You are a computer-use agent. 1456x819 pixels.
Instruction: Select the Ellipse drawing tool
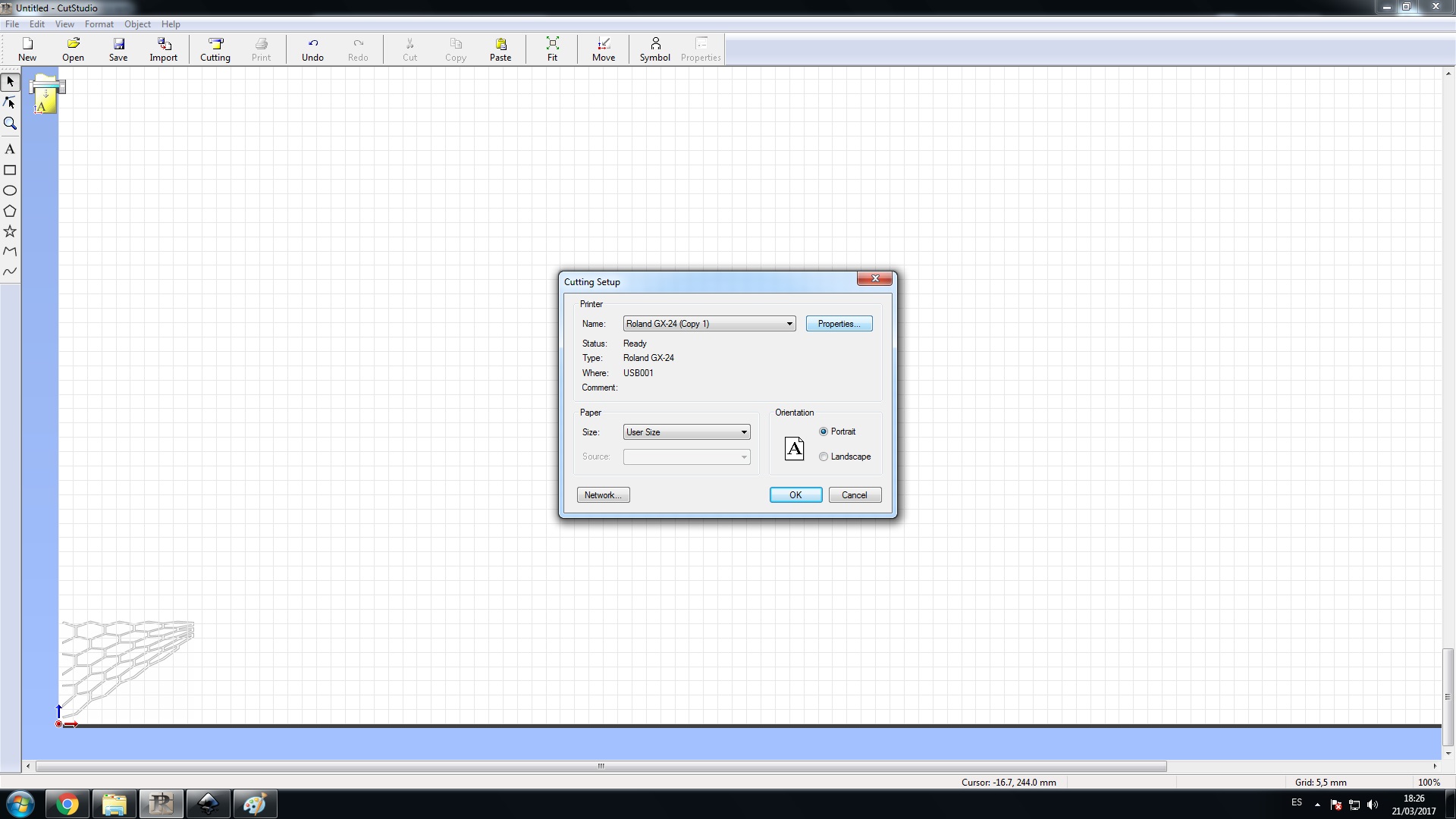click(10, 190)
